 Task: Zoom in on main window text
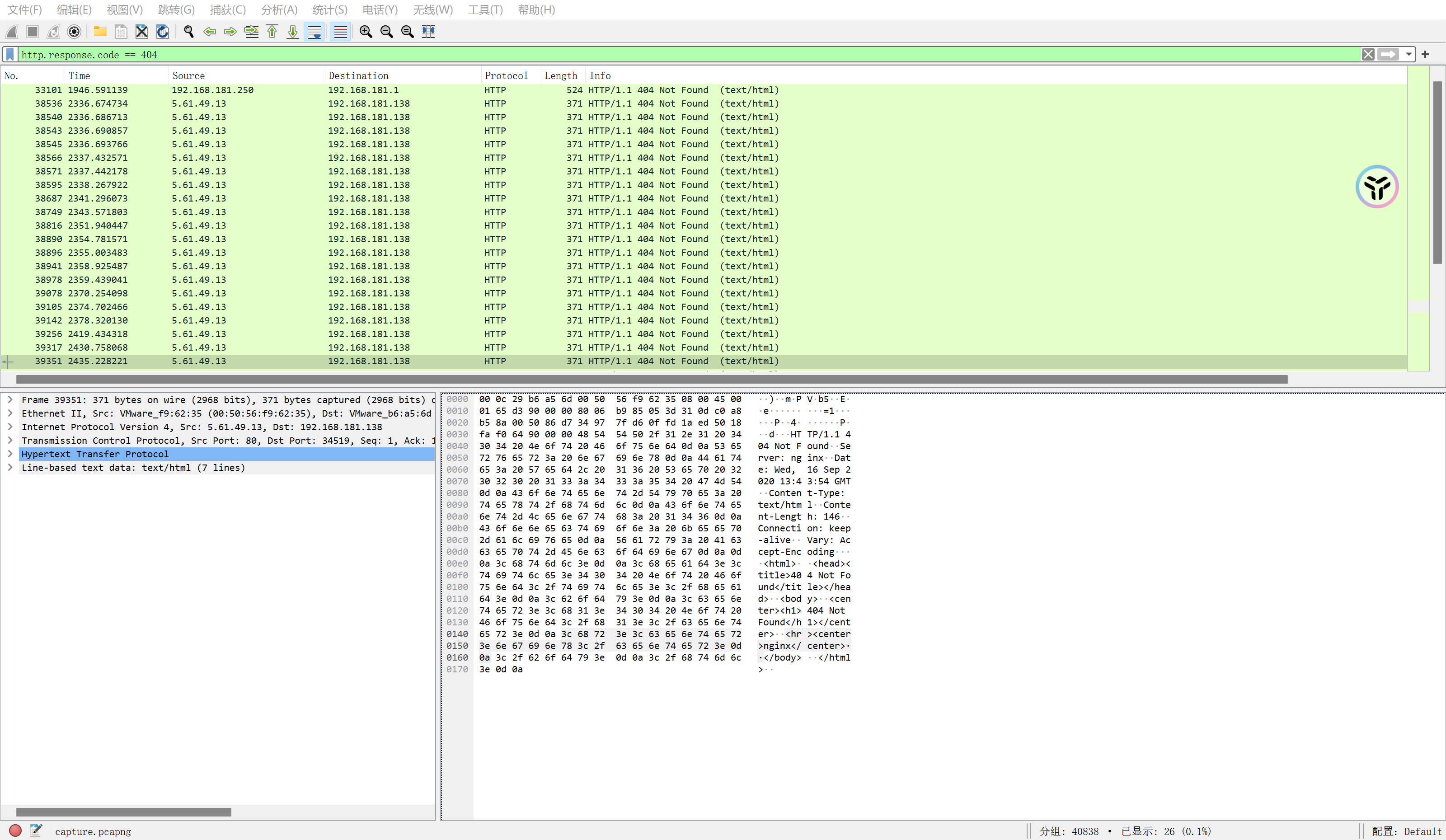point(366,32)
